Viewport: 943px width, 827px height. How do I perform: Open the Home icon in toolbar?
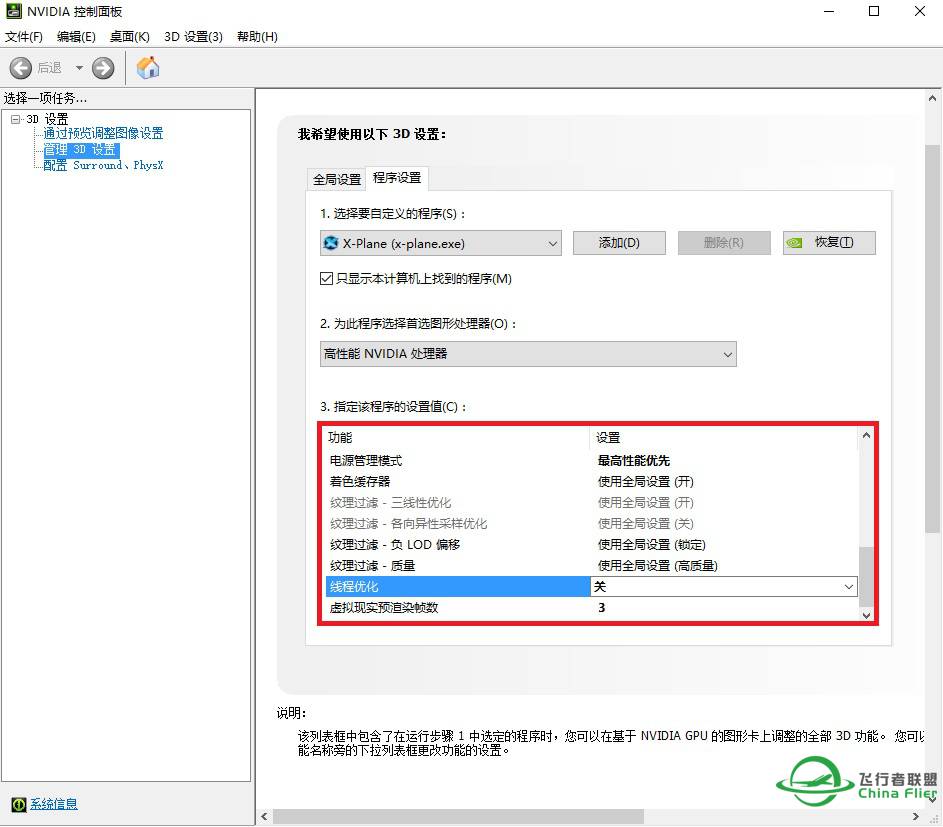pyautogui.click(x=148, y=67)
